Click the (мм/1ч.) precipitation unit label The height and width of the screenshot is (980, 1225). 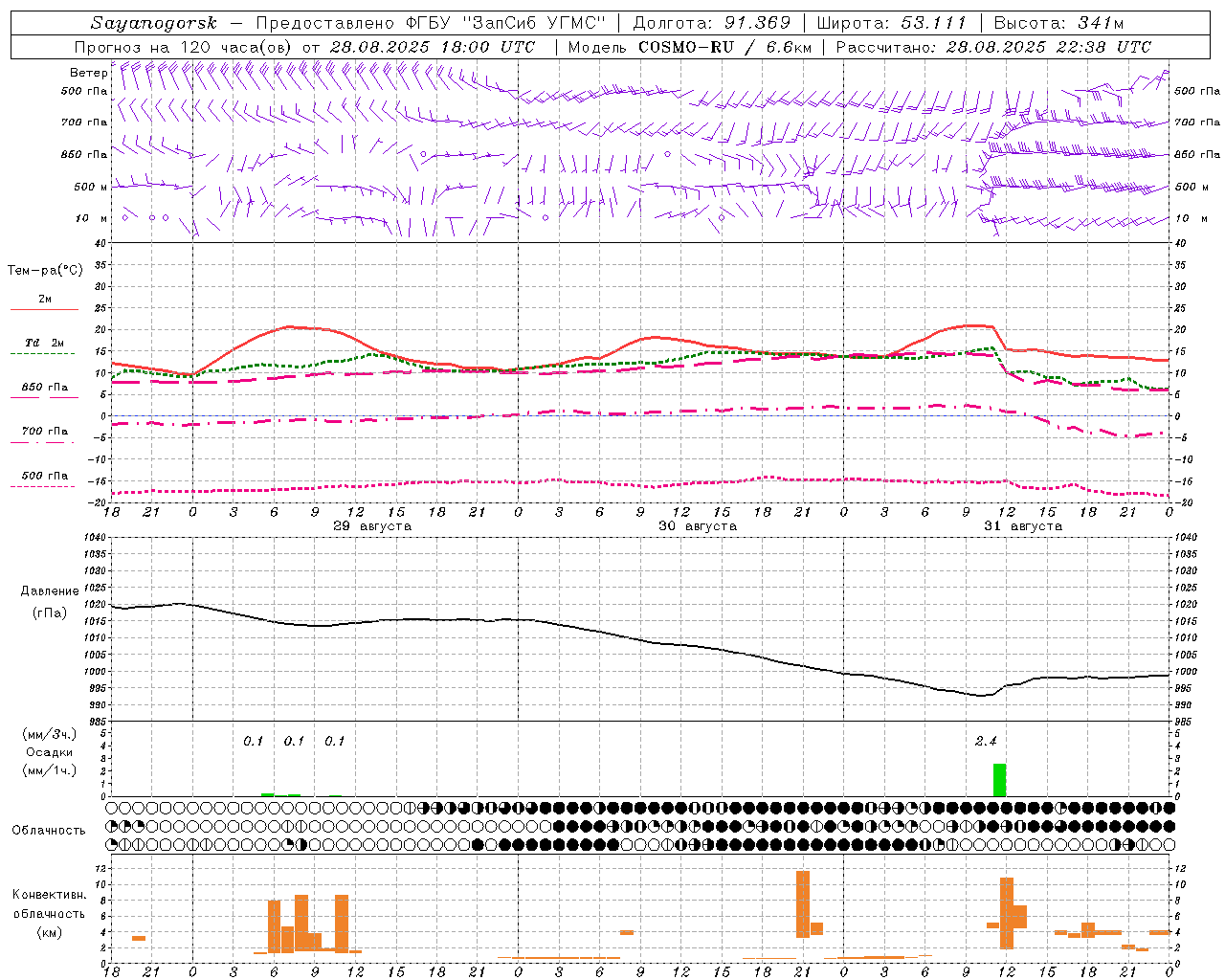pos(48,770)
